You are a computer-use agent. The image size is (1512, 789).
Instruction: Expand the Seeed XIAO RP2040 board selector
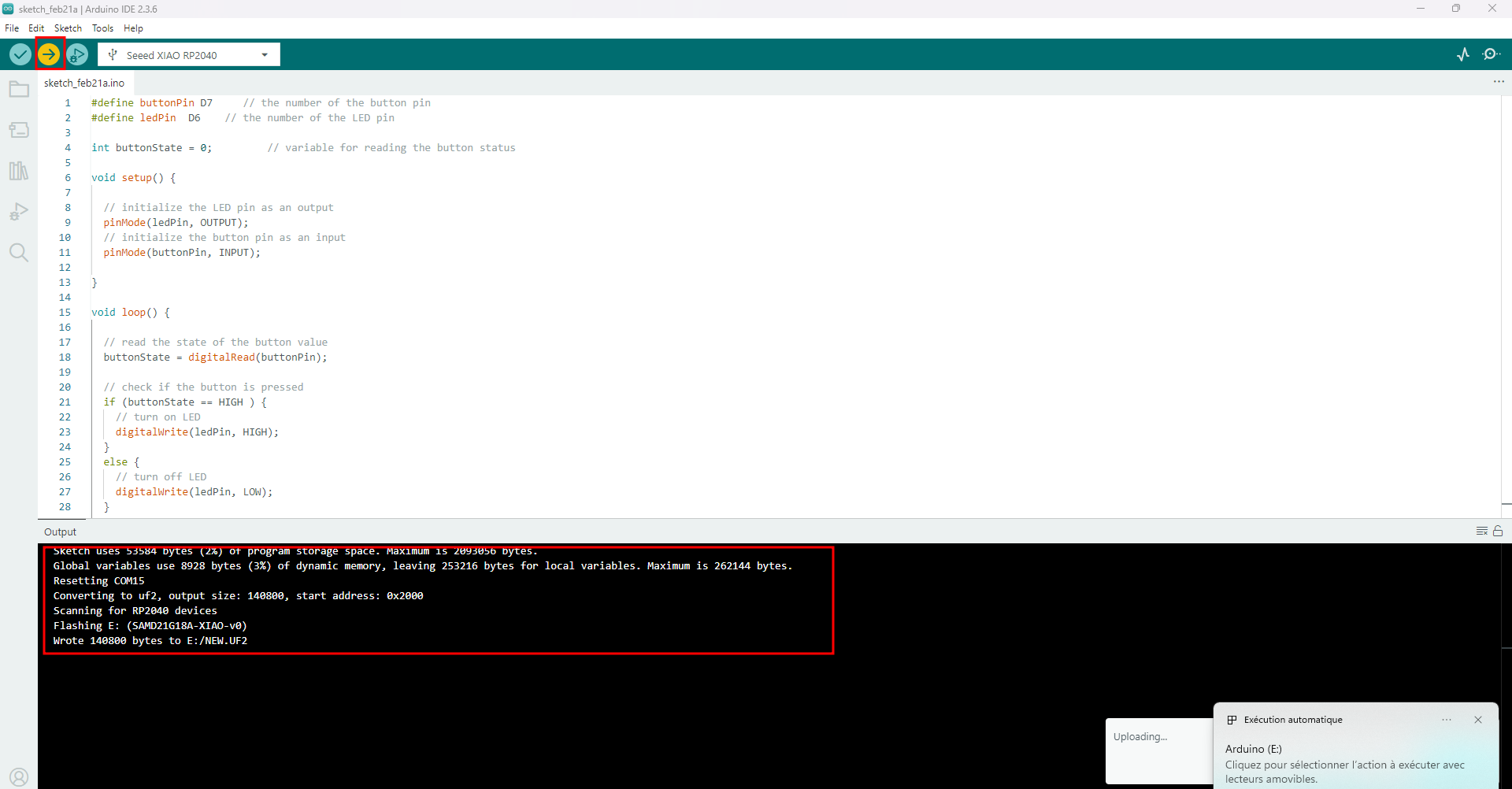(189, 55)
